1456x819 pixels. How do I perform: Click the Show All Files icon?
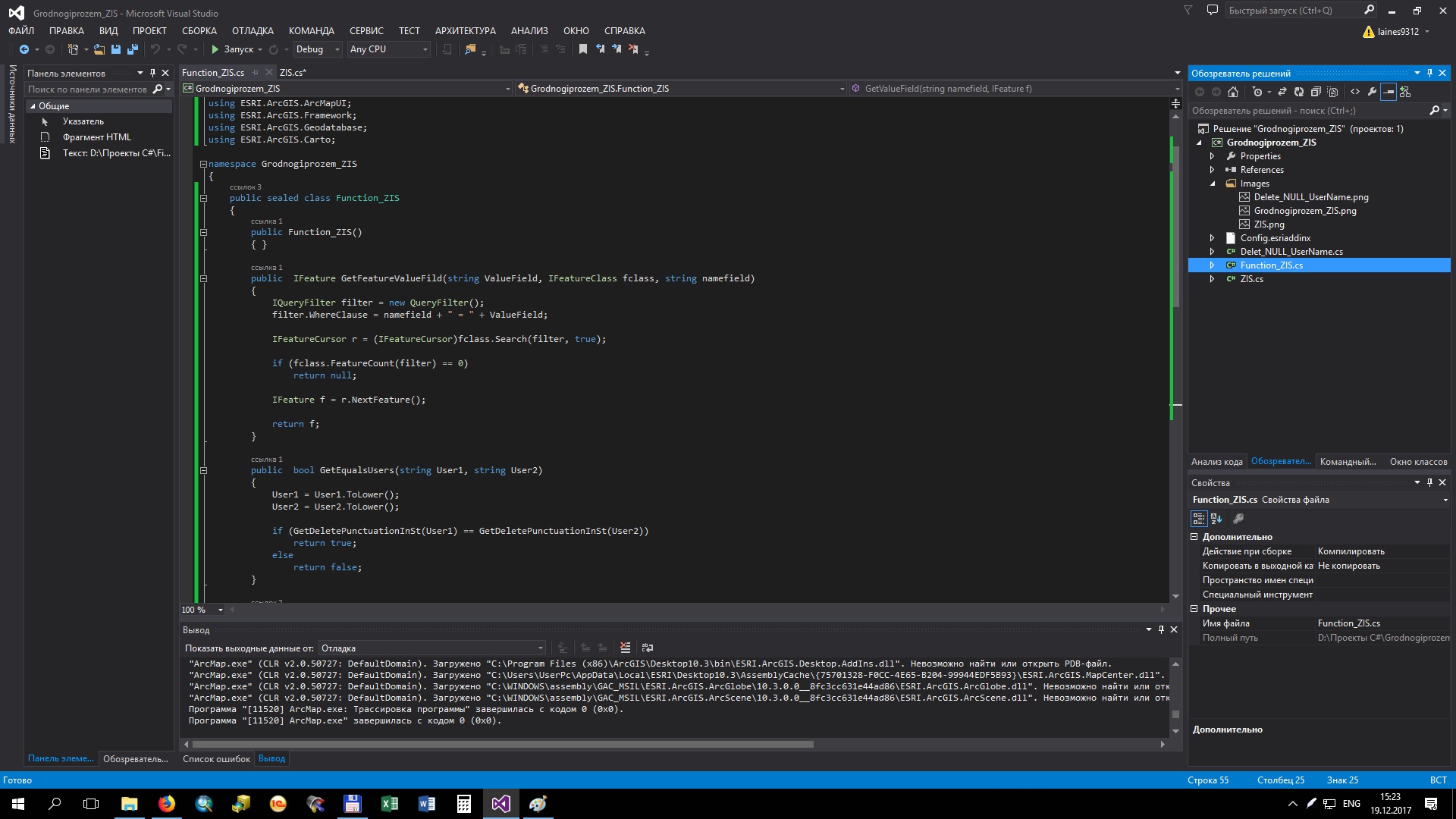pyautogui.click(x=1333, y=92)
